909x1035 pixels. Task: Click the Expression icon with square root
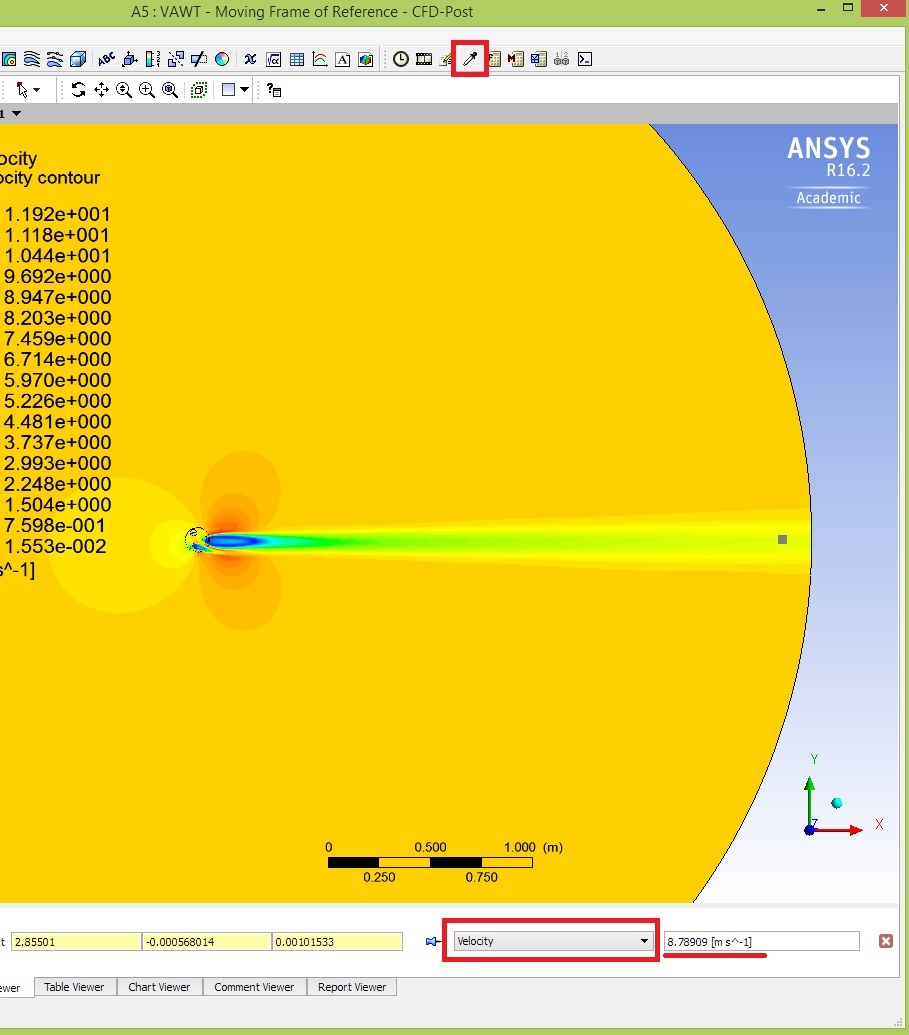[273, 59]
